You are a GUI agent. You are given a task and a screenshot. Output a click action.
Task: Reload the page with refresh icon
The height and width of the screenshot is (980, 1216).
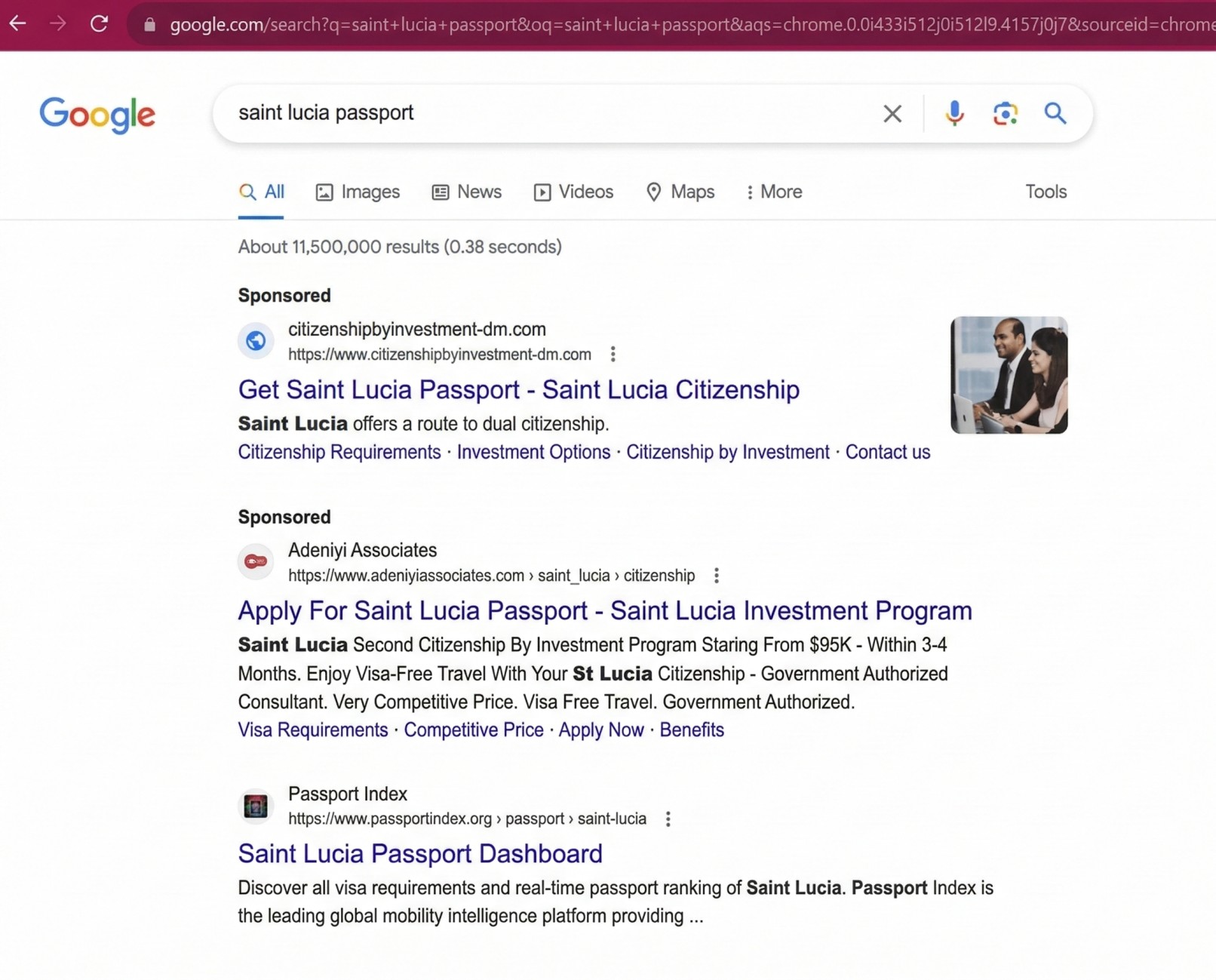point(99,24)
